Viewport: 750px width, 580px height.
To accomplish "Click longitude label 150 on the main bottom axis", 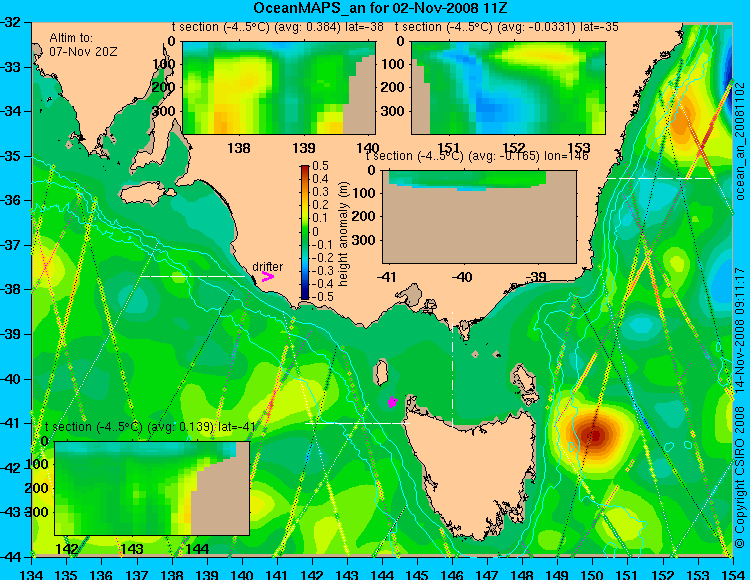I will (593, 573).
